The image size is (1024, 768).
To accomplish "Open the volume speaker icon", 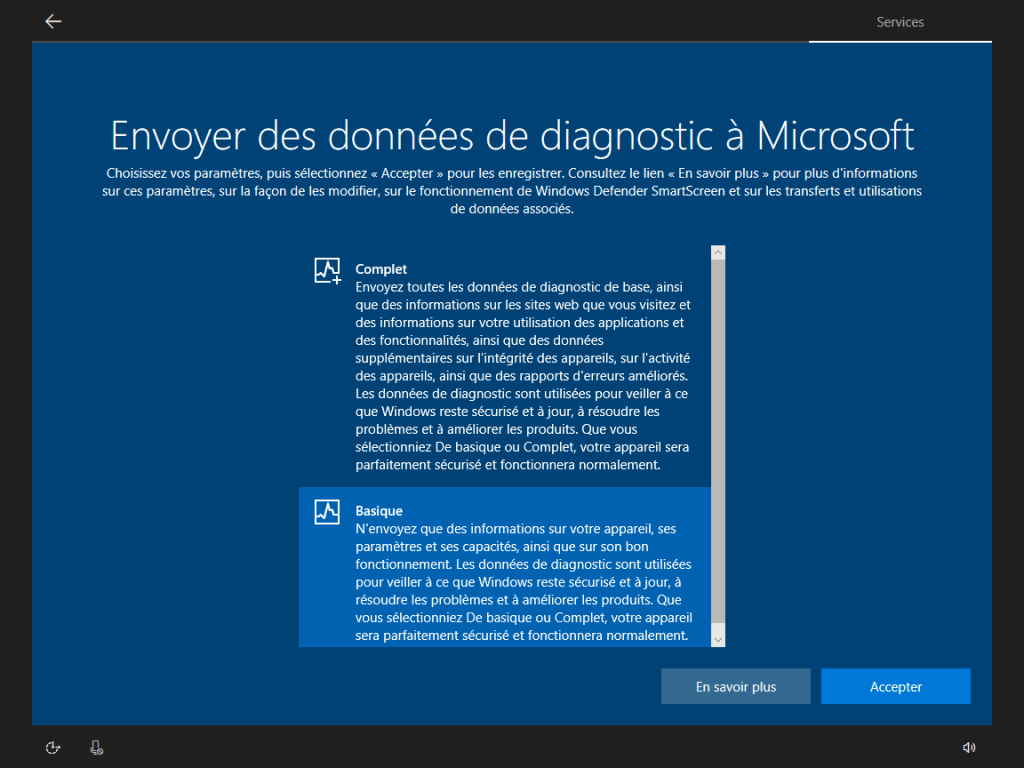I will pyautogui.click(x=968, y=747).
